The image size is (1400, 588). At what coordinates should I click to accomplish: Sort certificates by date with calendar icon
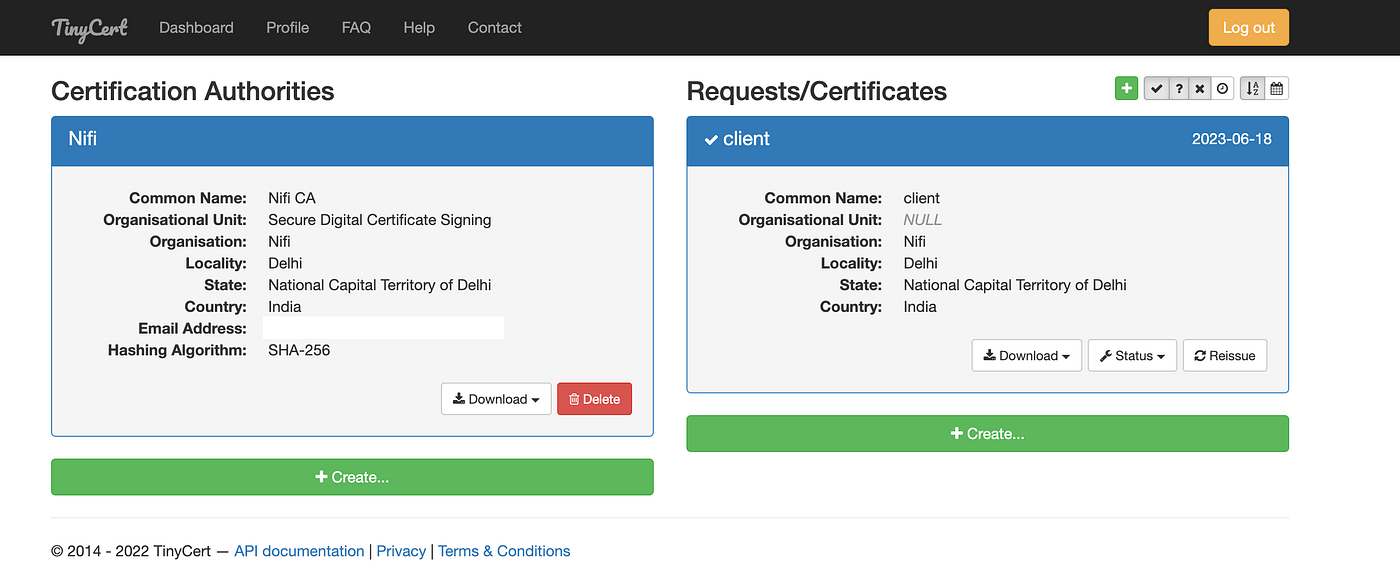tap(1277, 89)
